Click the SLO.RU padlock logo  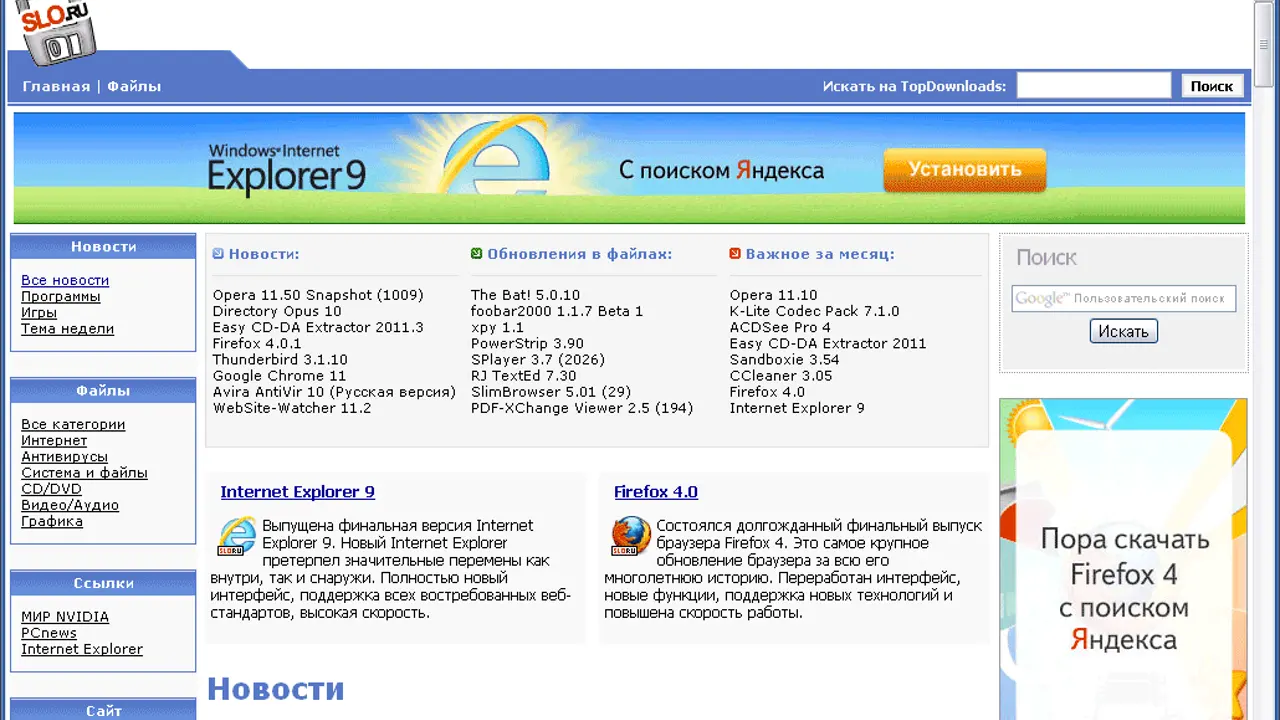pyautogui.click(x=58, y=28)
